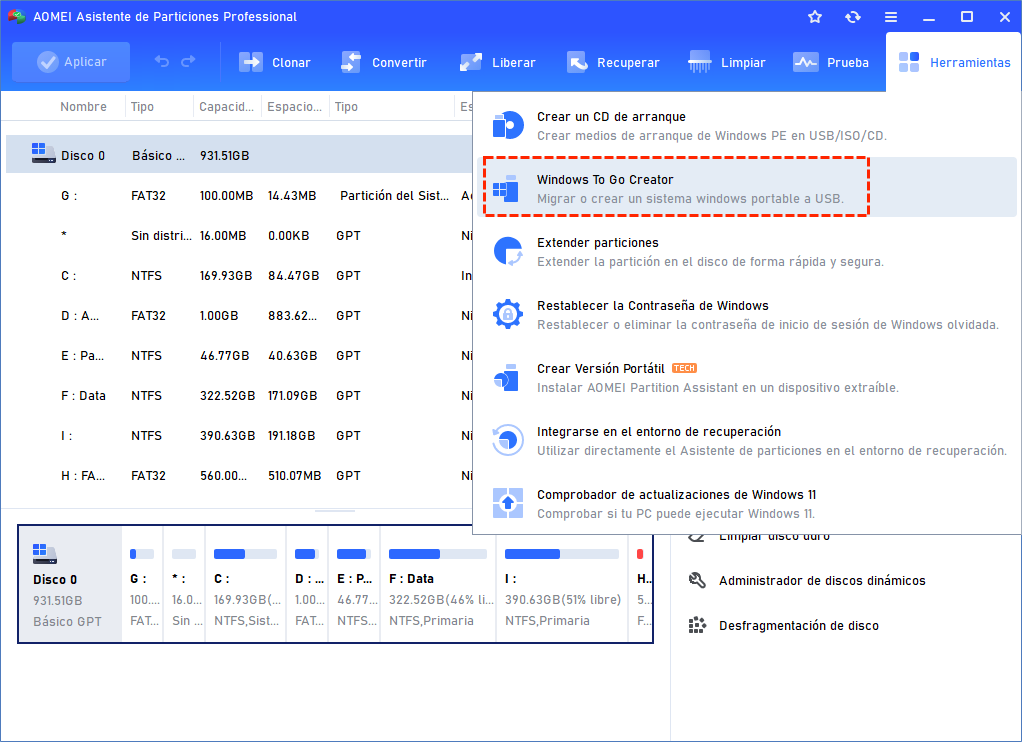This screenshot has width=1022, height=742.
Task: Click the dynamic disk manager wrench icon
Action: point(697,580)
